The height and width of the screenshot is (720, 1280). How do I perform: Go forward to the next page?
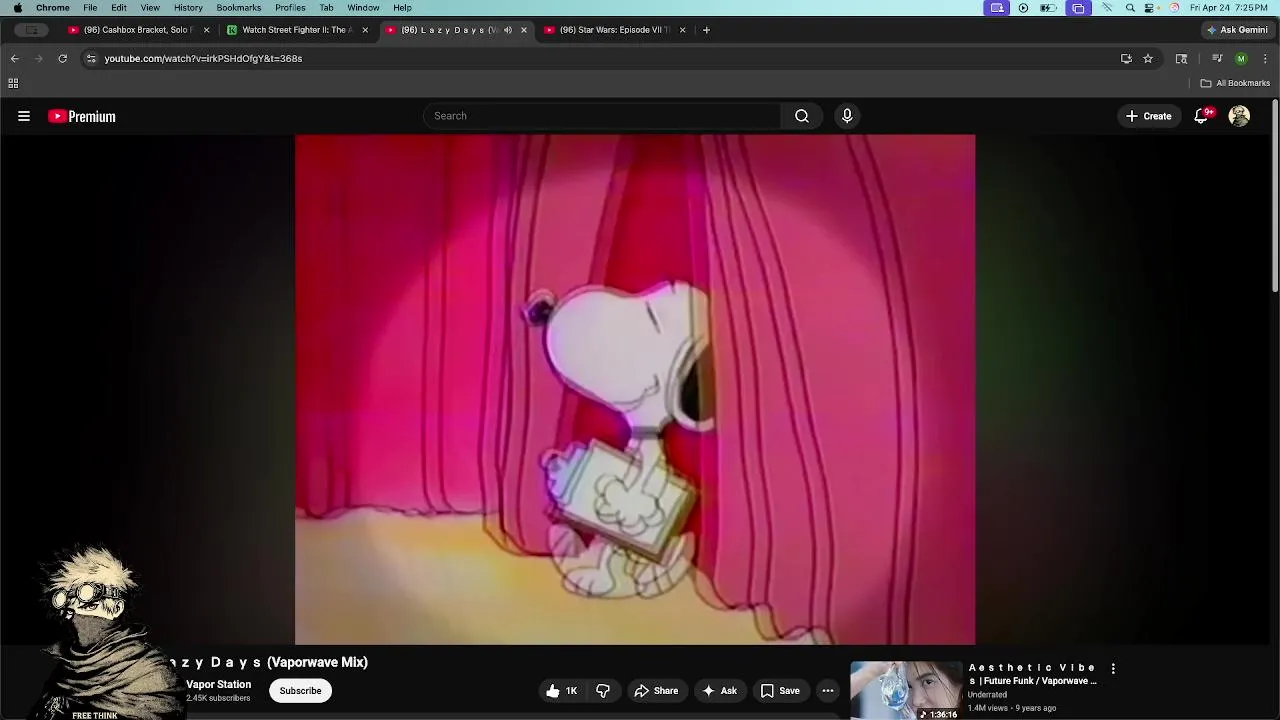38,58
